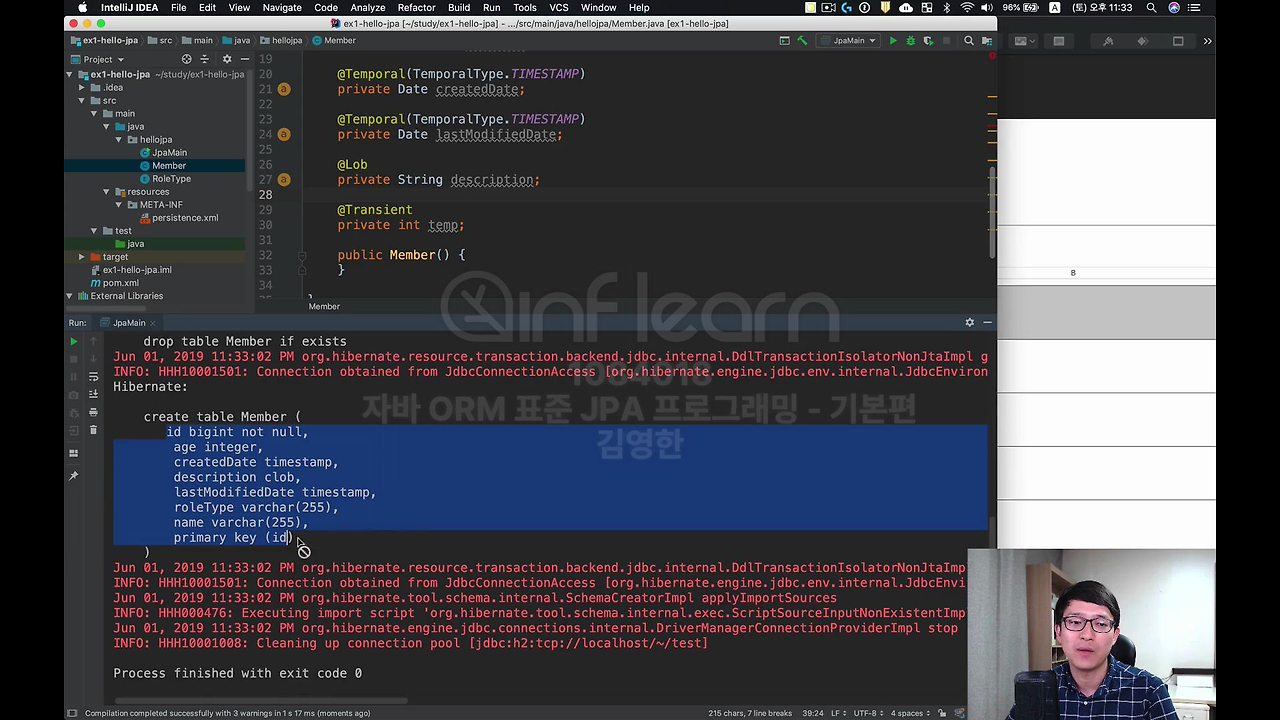Click the Run console vertical scrollbar
The width and height of the screenshot is (1280, 720).
coord(992,531)
